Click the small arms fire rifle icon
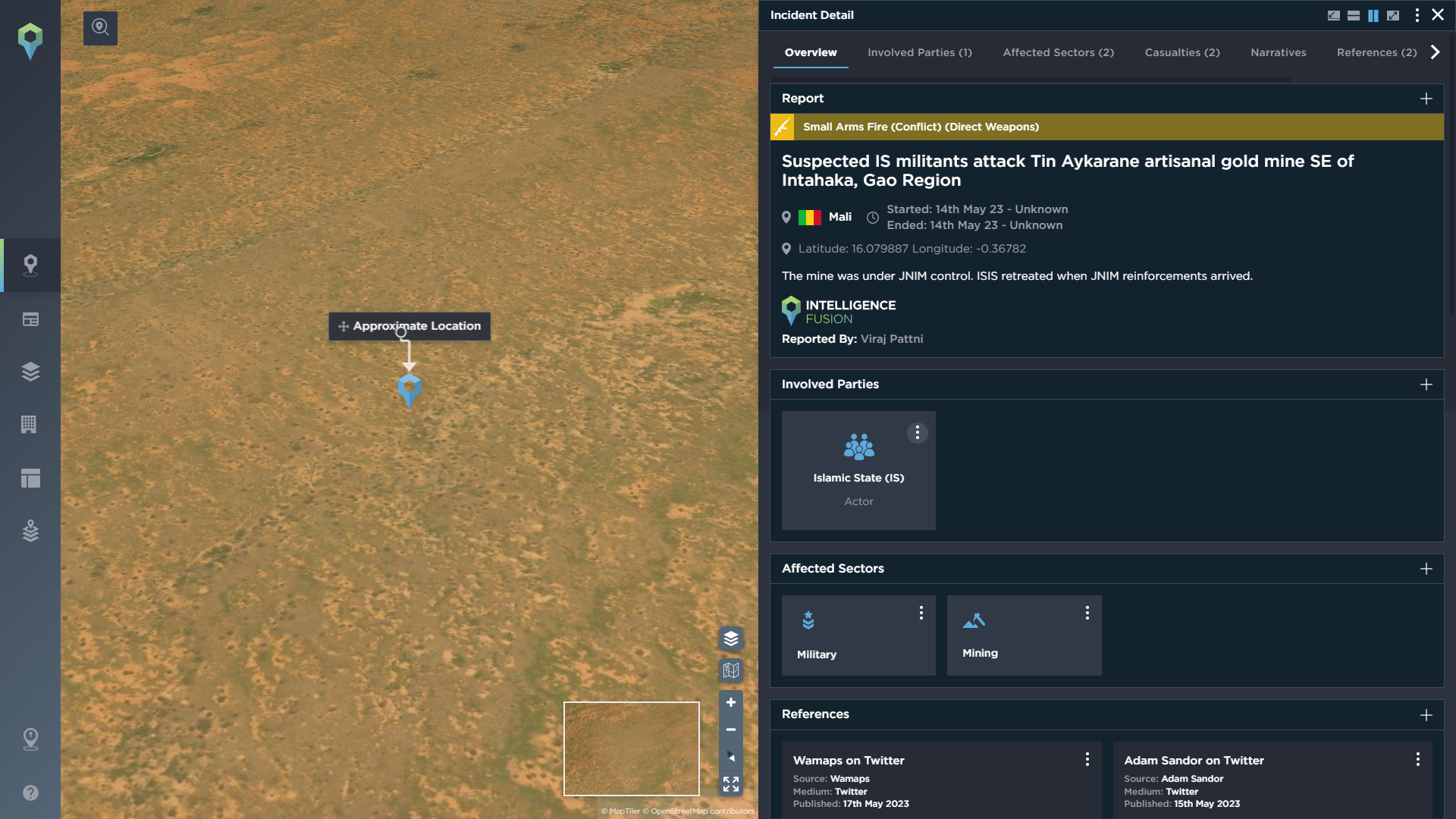The height and width of the screenshot is (819, 1456). tap(783, 127)
